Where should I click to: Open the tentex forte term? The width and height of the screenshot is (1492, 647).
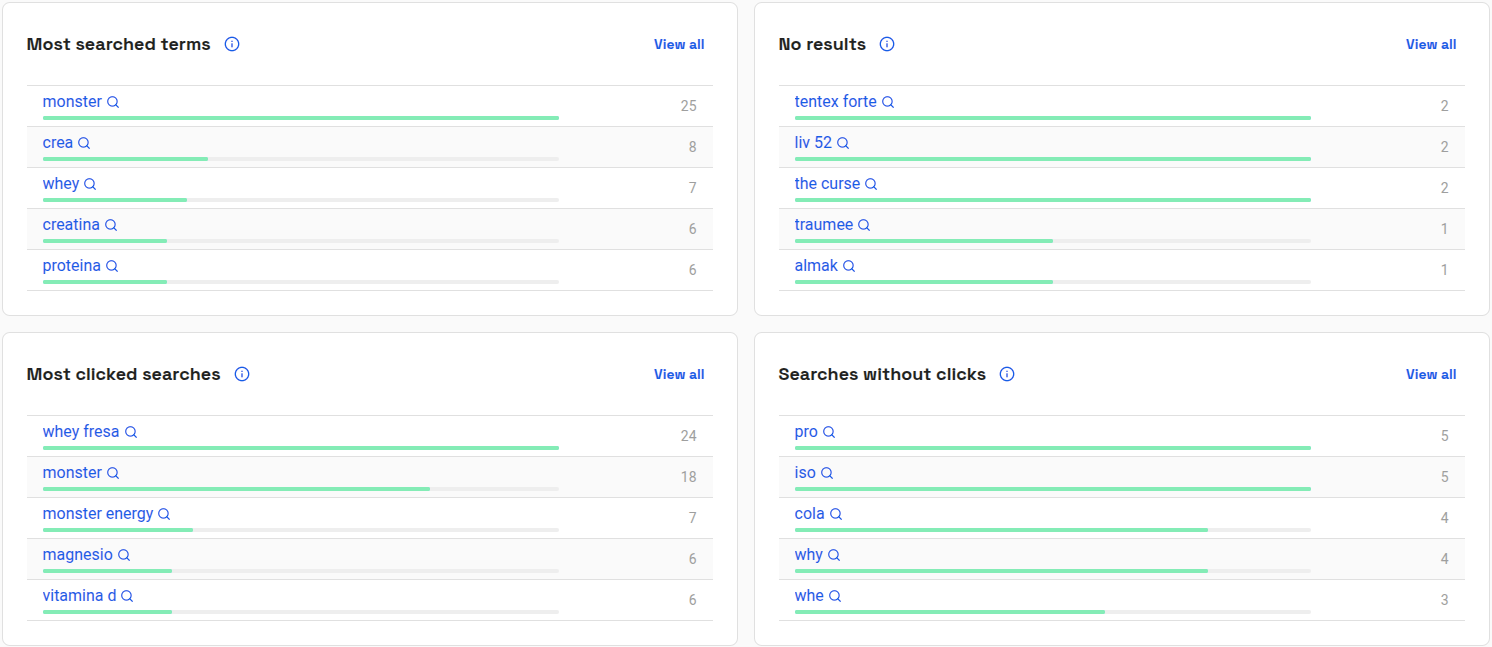click(x=836, y=102)
